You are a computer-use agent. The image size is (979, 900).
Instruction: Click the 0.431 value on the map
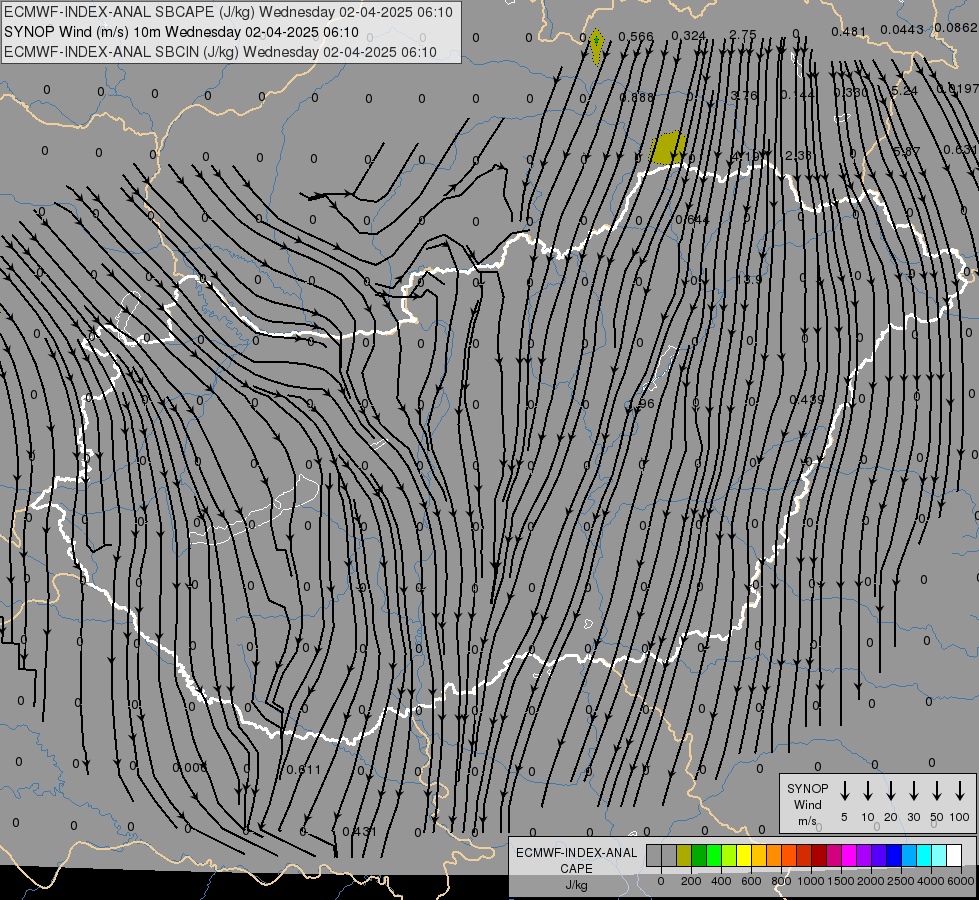pyautogui.click(x=360, y=831)
